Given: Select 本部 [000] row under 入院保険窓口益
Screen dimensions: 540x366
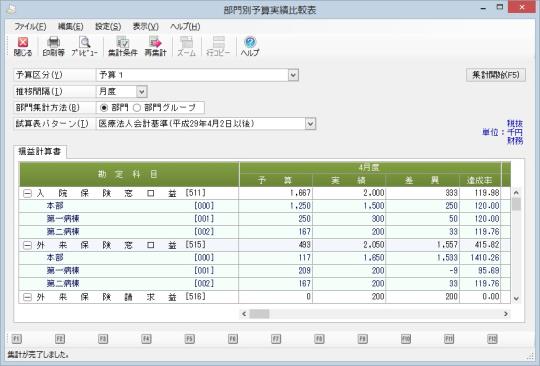Looking at the screenshot, I should click(x=264, y=206).
